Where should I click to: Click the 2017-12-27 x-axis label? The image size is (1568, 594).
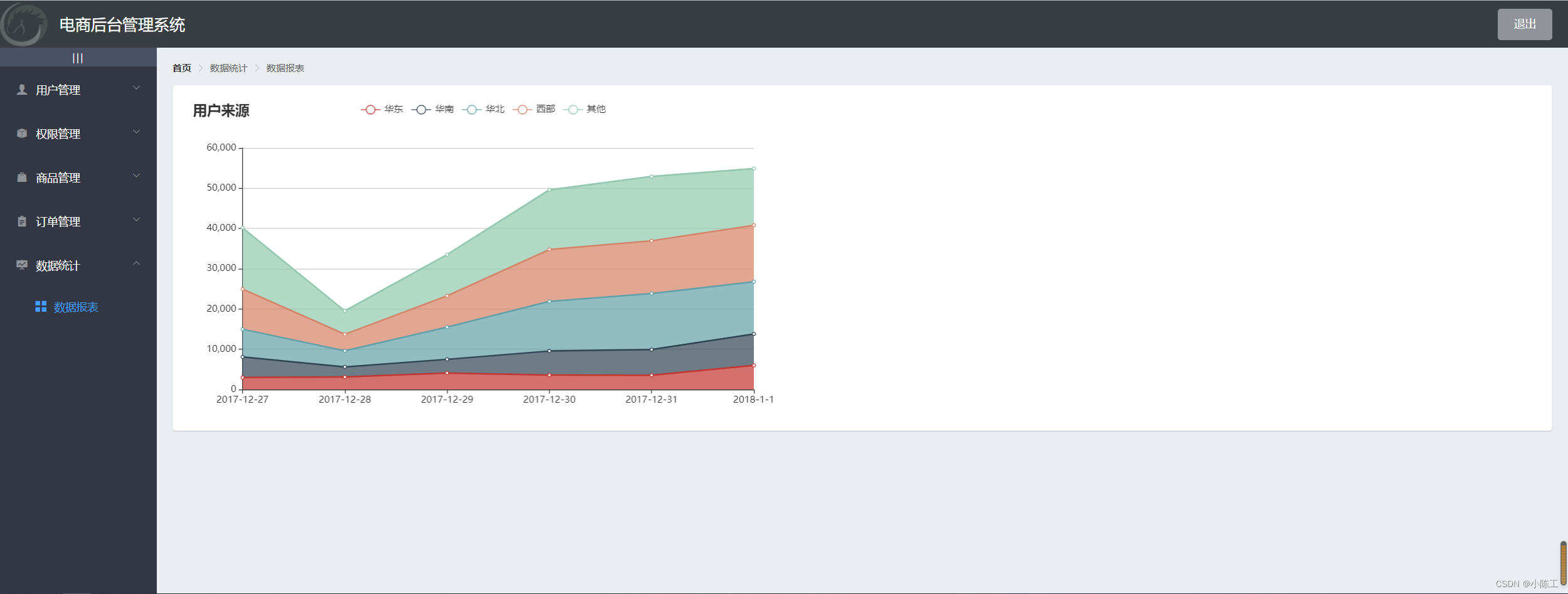coord(242,400)
